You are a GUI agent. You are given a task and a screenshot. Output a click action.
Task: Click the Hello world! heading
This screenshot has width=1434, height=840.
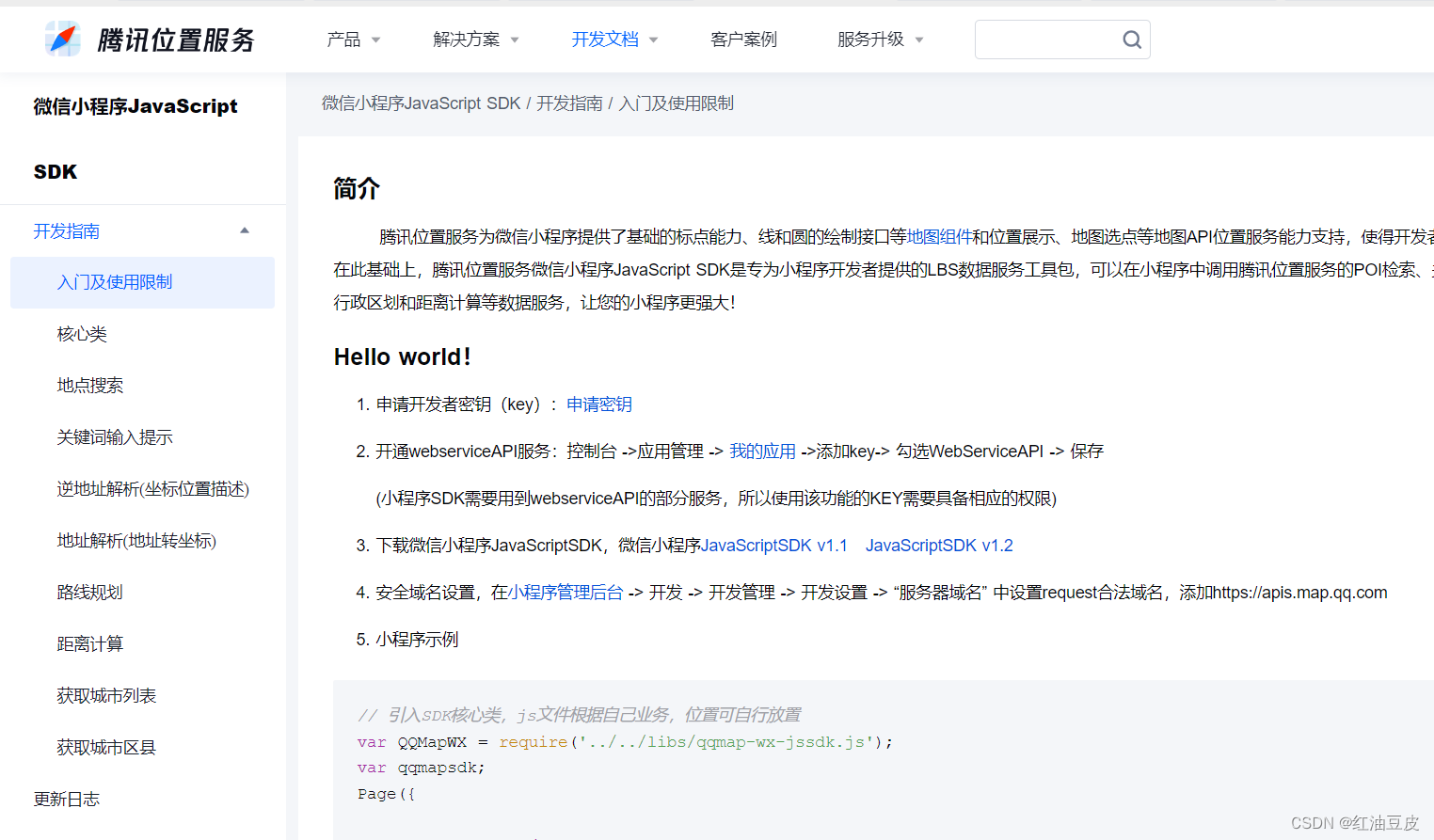[402, 357]
